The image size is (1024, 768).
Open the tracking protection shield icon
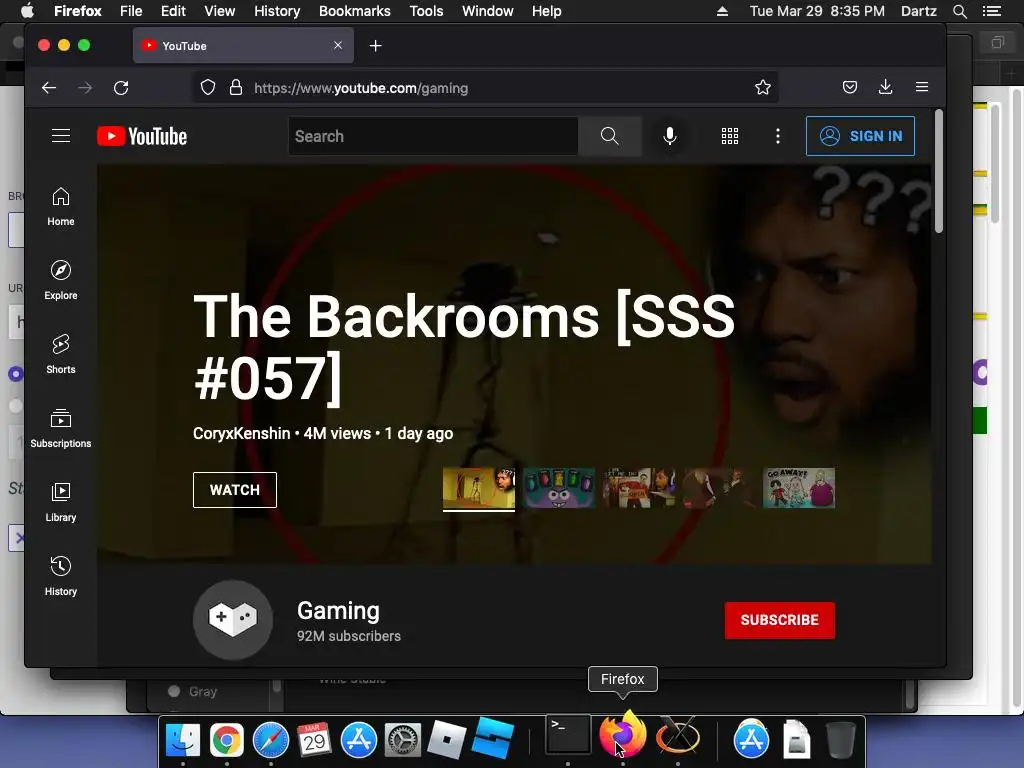tap(208, 88)
